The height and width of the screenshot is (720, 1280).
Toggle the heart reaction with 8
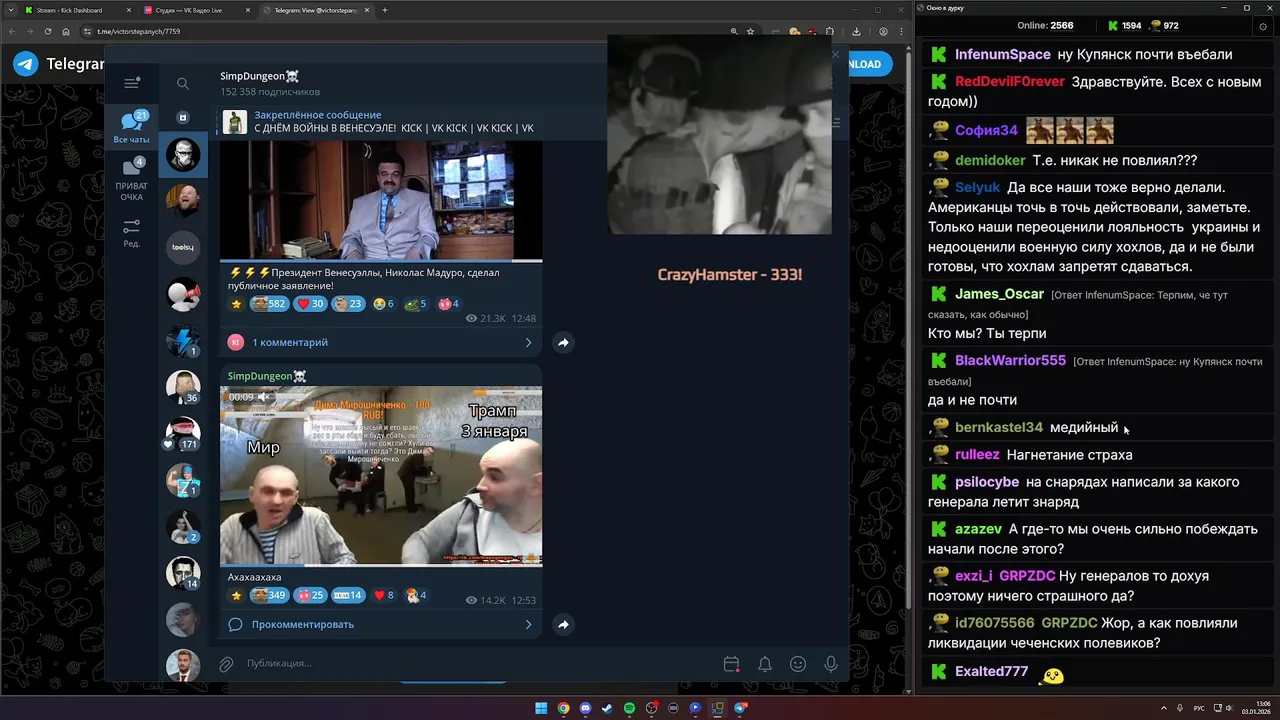tap(384, 595)
